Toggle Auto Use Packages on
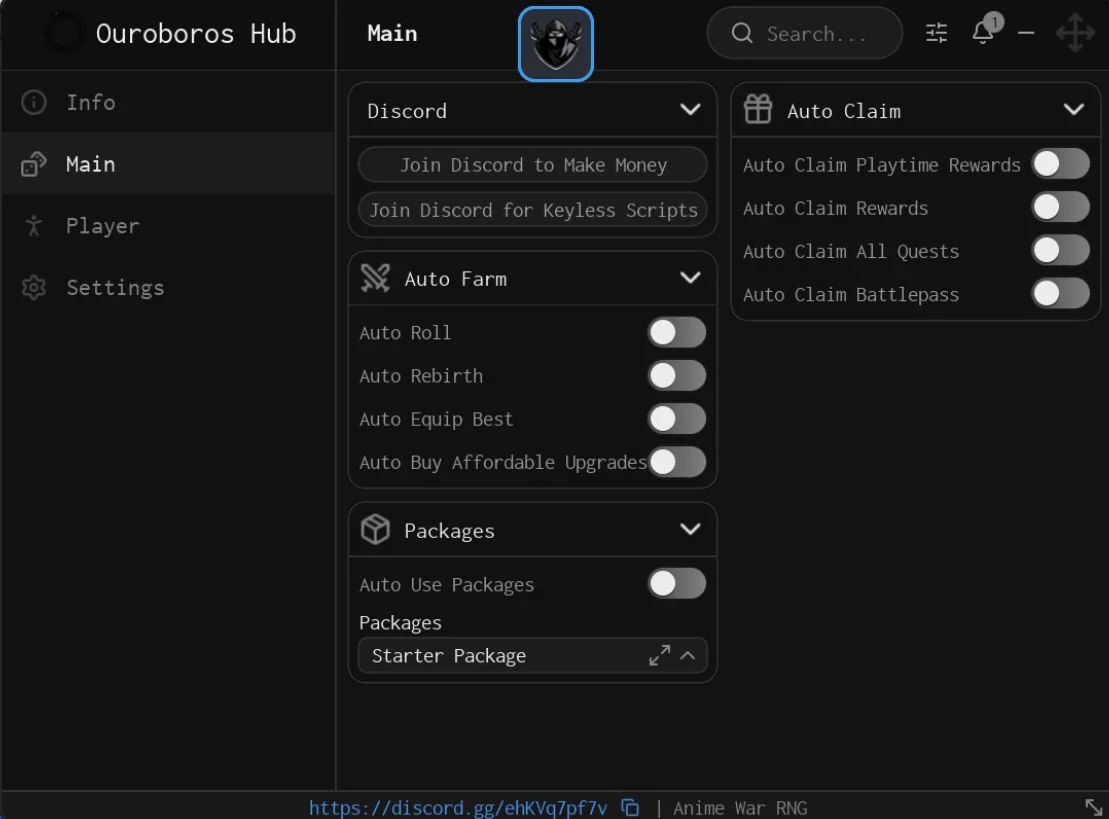1109x819 pixels. pos(677,584)
